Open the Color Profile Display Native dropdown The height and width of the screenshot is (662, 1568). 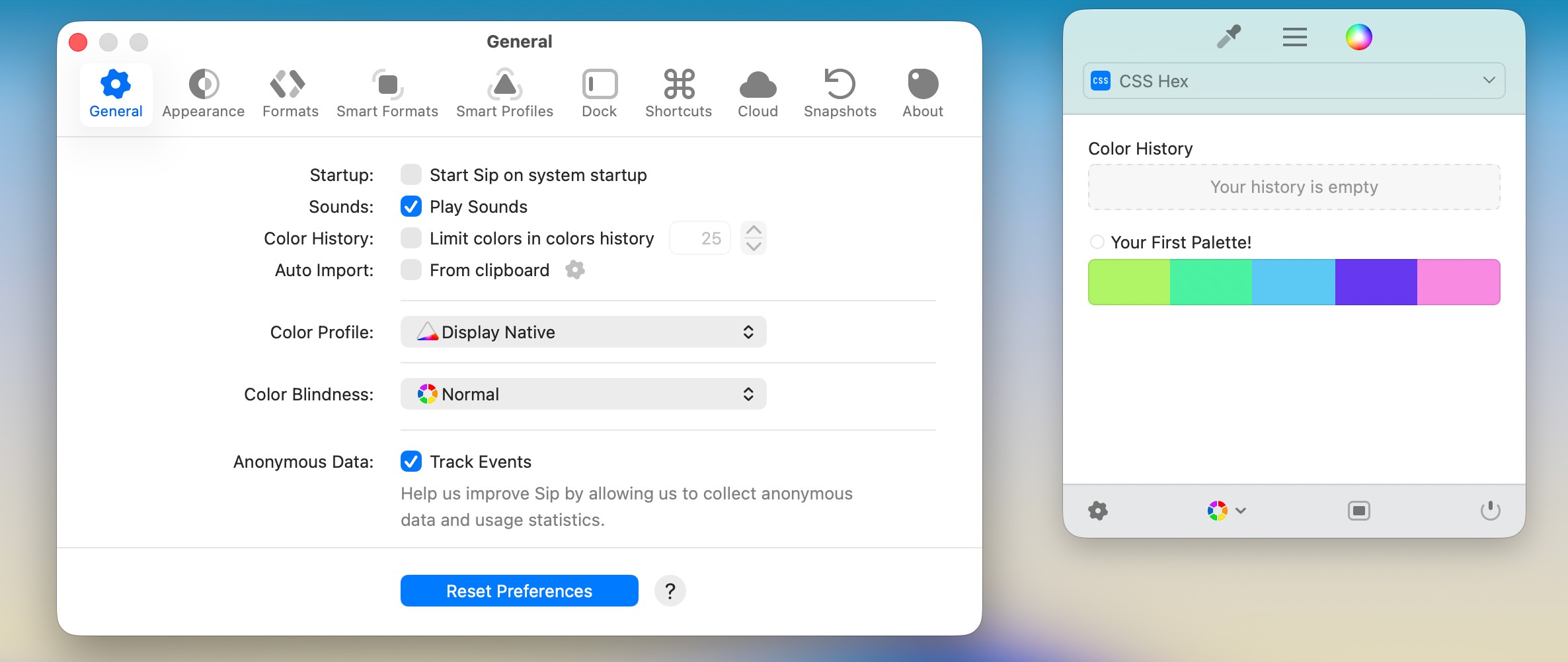click(x=583, y=332)
